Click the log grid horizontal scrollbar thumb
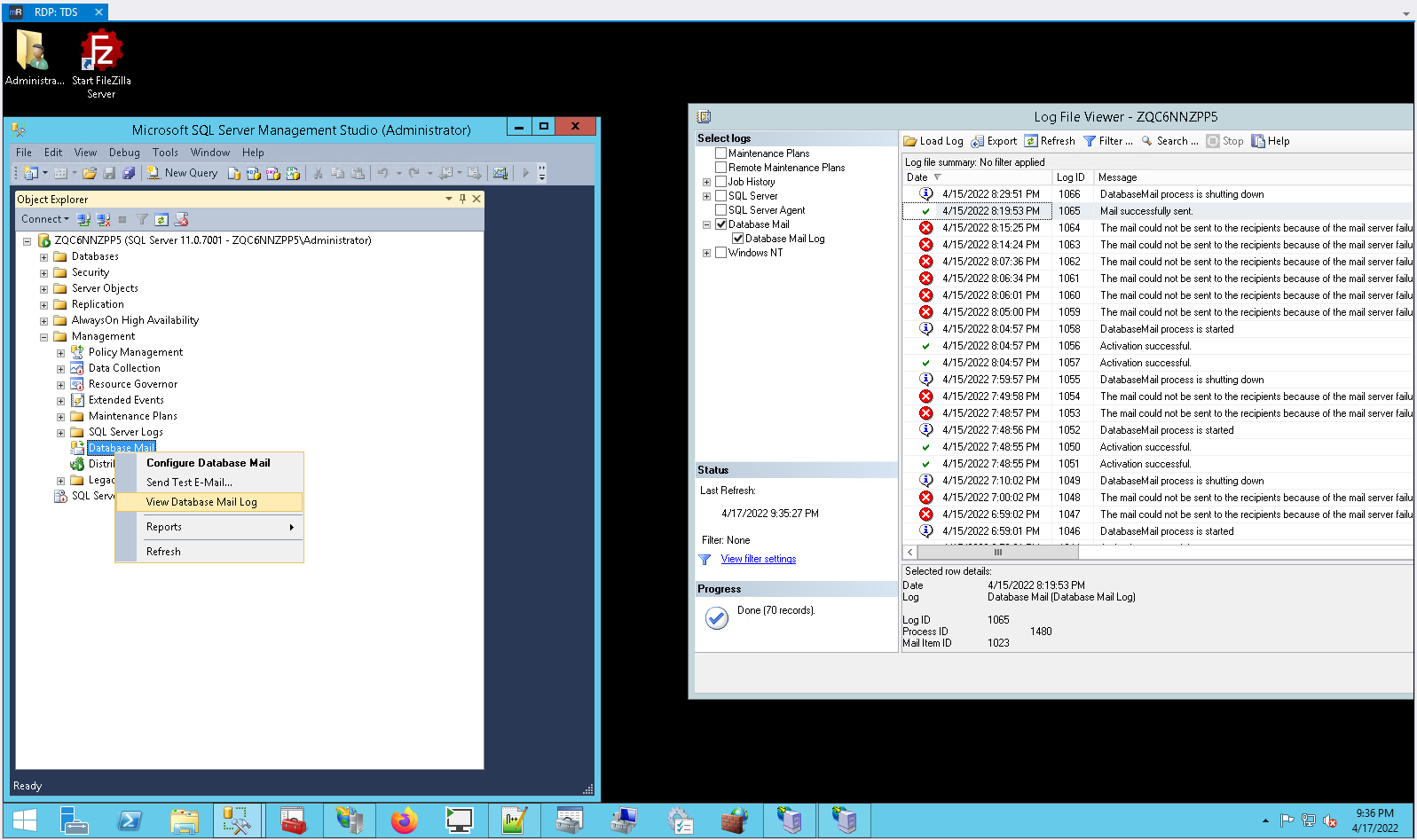 point(998,552)
